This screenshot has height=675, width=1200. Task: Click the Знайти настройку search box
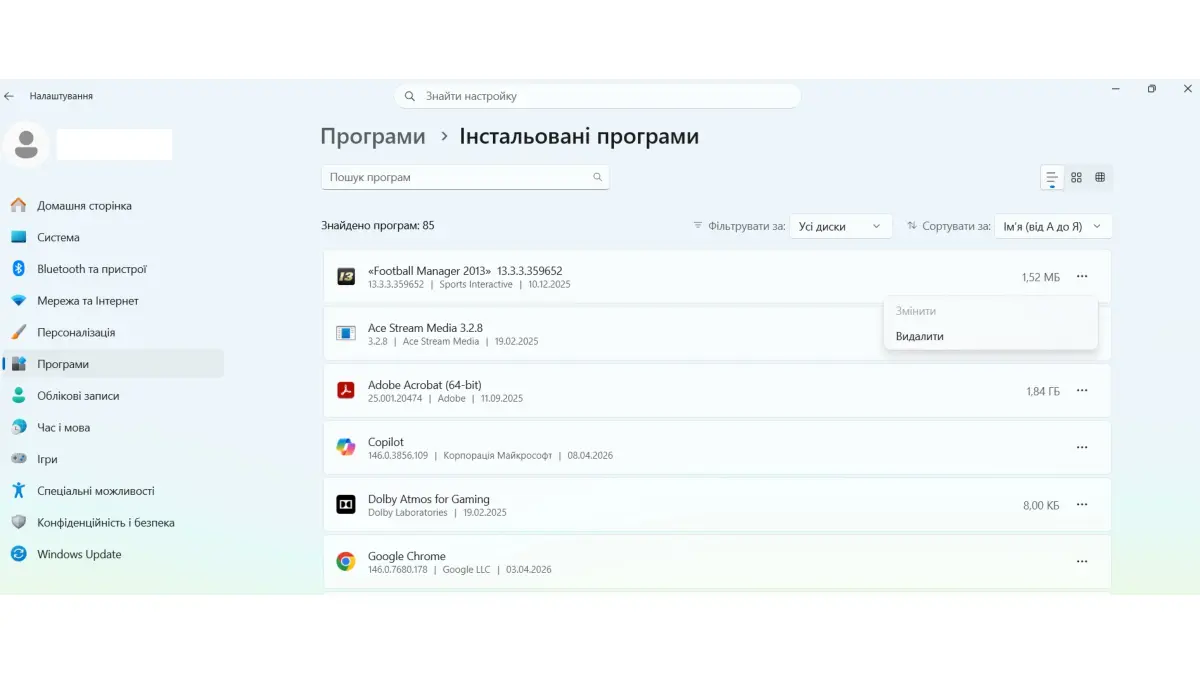598,96
